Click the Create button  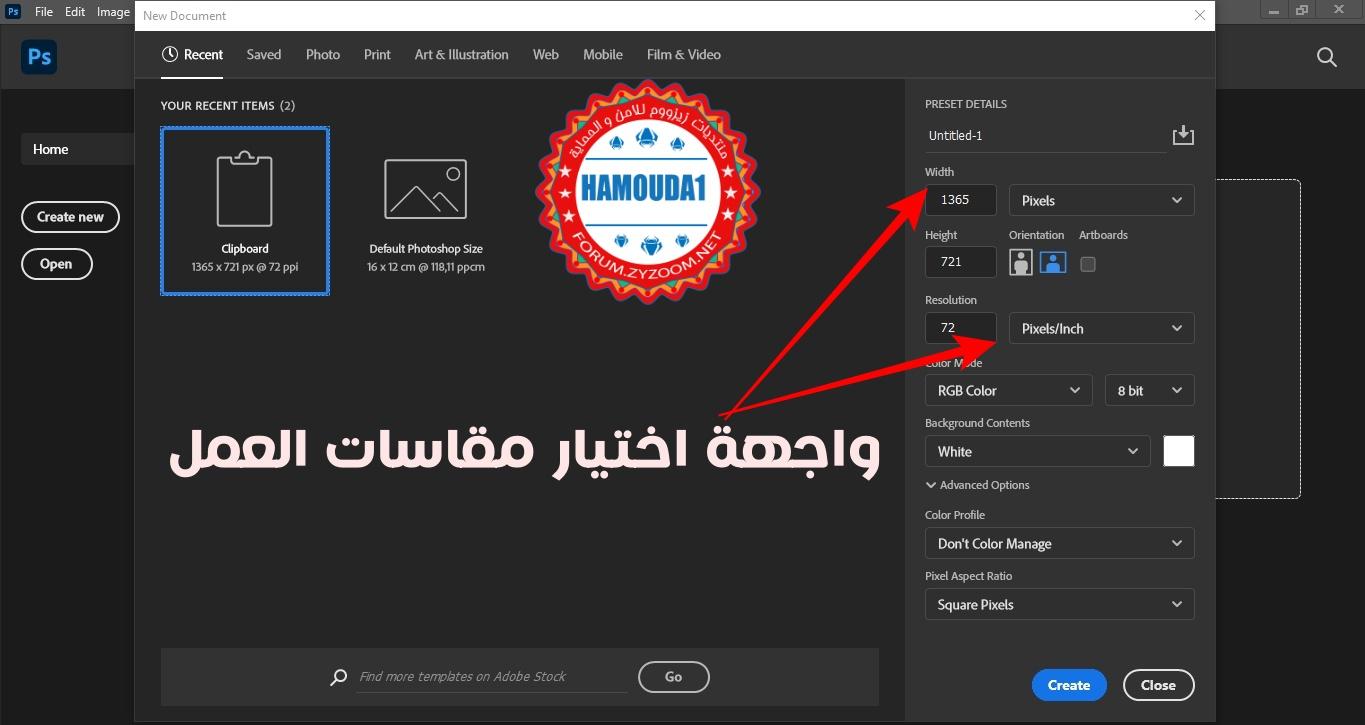tap(1069, 685)
